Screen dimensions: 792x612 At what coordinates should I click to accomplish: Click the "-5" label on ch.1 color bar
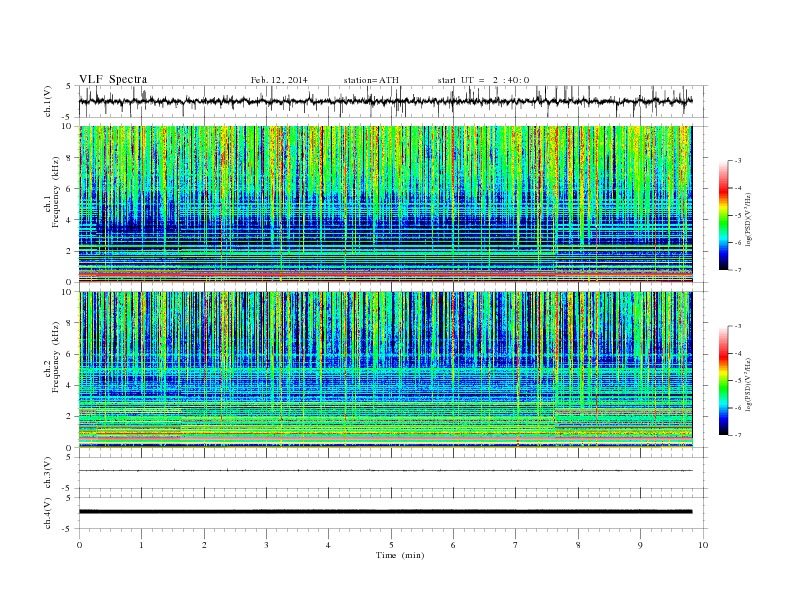point(737,215)
